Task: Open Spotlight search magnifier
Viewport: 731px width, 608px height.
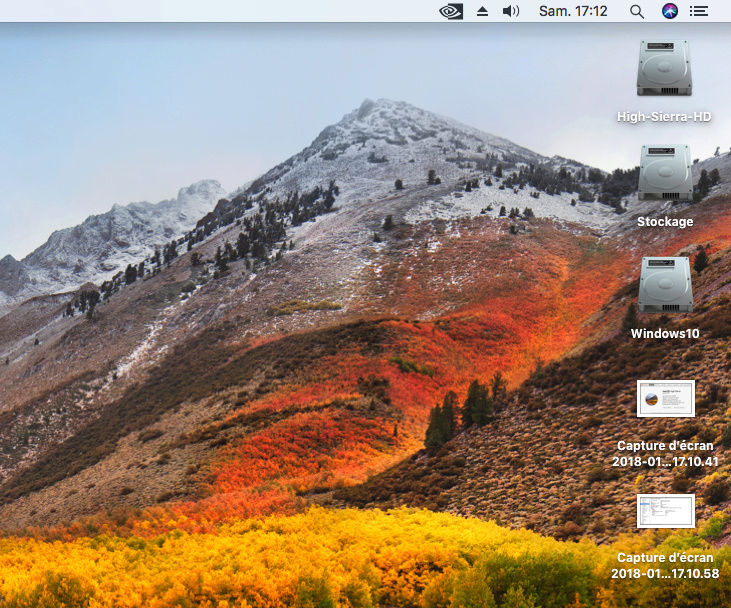Action: pyautogui.click(x=637, y=12)
